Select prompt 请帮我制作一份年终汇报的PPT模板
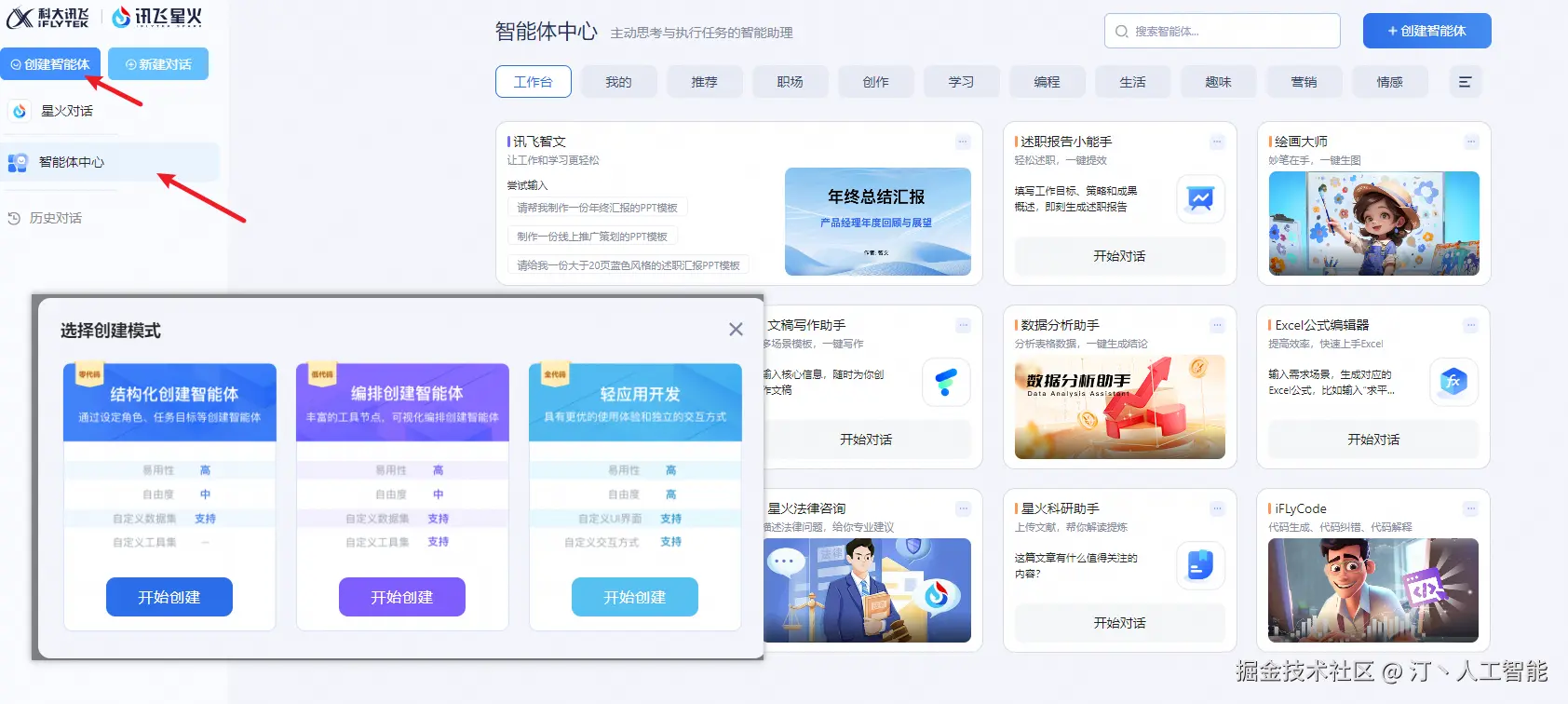This screenshot has width=1568, height=704. (597, 208)
